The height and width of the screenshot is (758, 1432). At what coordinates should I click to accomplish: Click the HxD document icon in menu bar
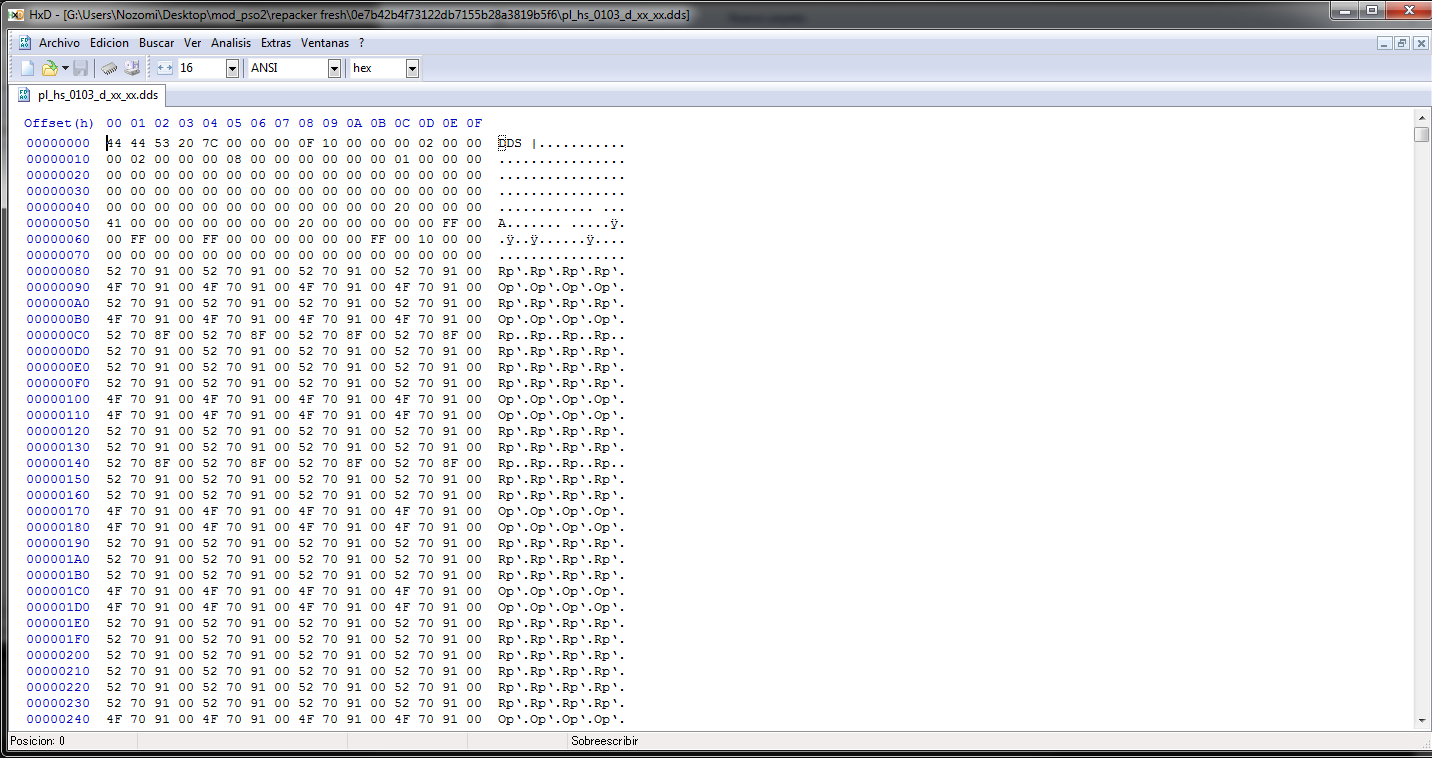click(25, 43)
